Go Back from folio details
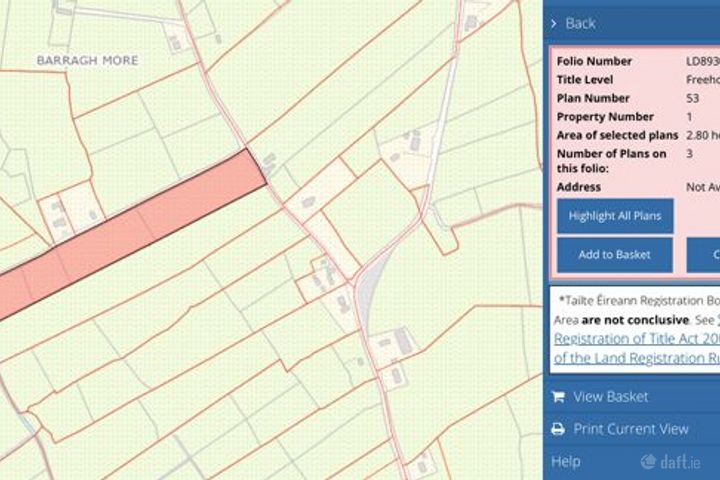The width and height of the screenshot is (720, 480). click(580, 23)
